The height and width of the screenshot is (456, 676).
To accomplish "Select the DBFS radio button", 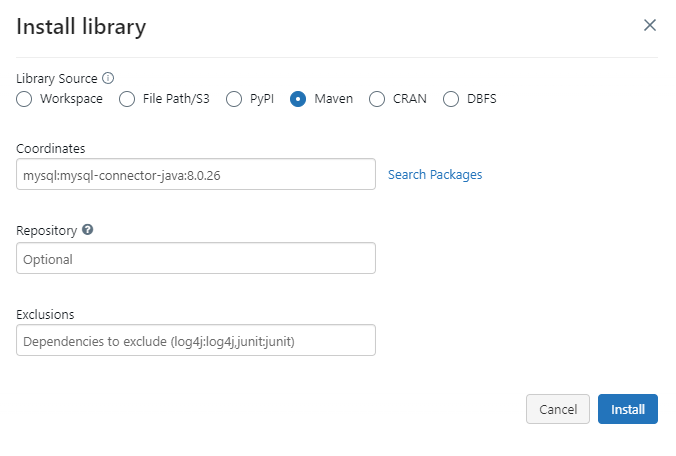I will pyautogui.click(x=451, y=99).
